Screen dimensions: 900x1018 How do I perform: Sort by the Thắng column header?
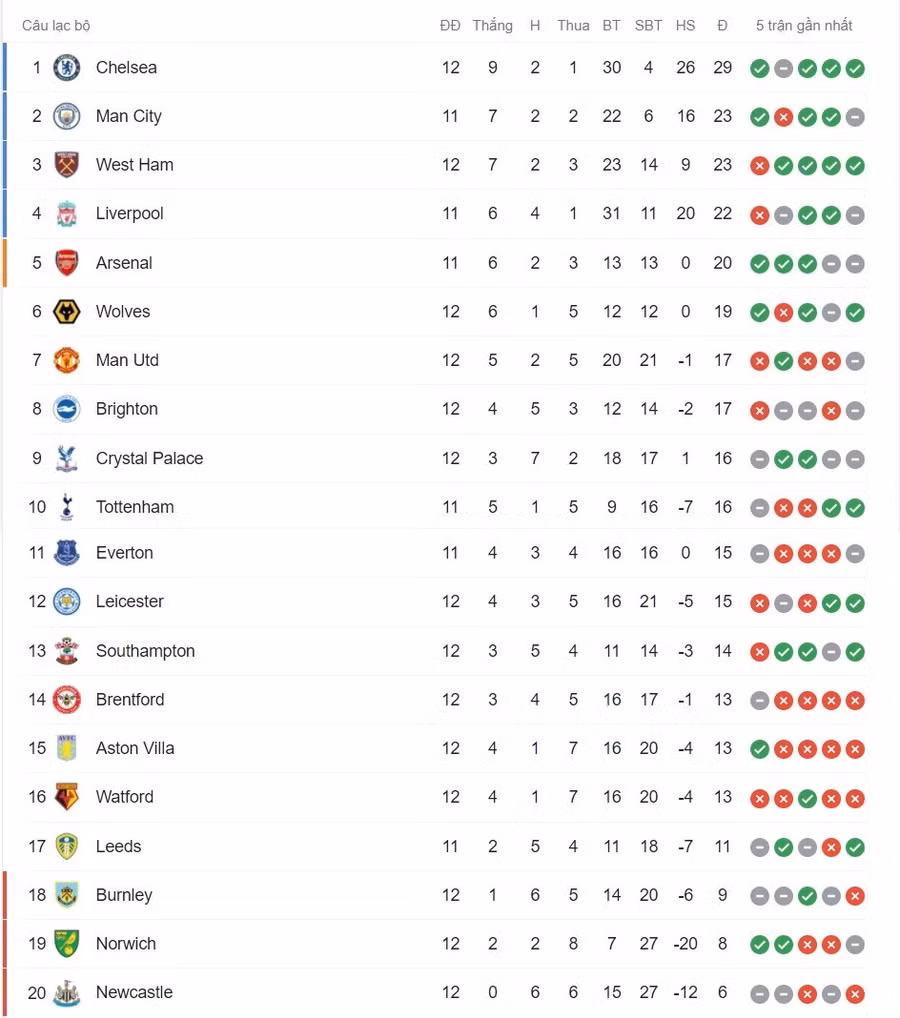point(492,25)
